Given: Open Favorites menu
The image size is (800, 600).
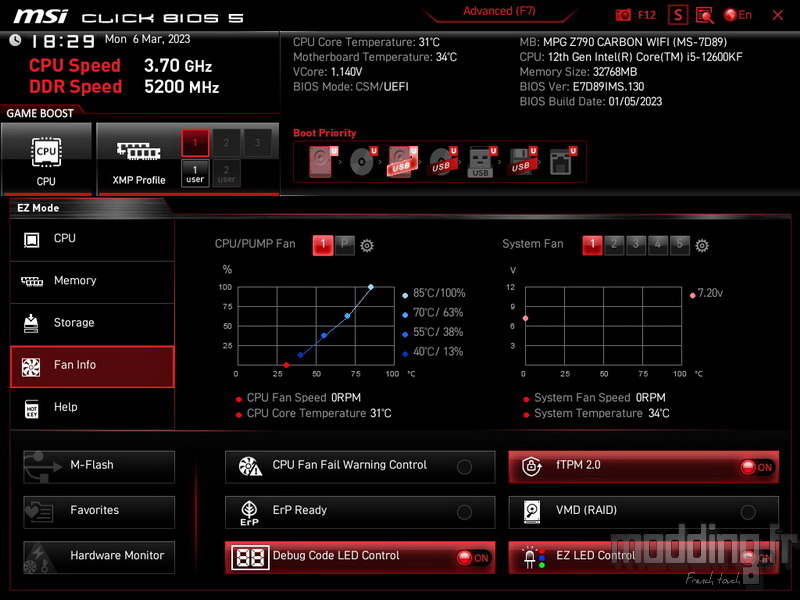Looking at the screenshot, I should point(99,512).
